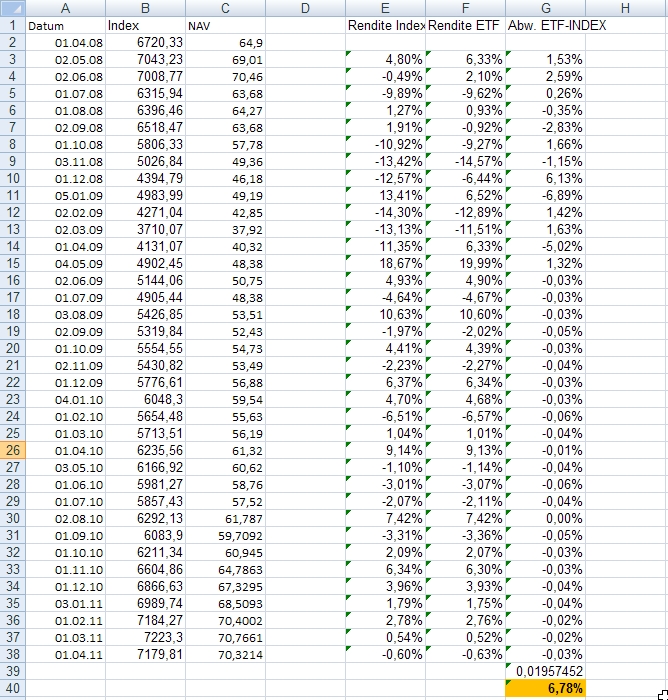The image size is (668, 700).
Task: Select date cell 05.01.09
Action: (66, 195)
